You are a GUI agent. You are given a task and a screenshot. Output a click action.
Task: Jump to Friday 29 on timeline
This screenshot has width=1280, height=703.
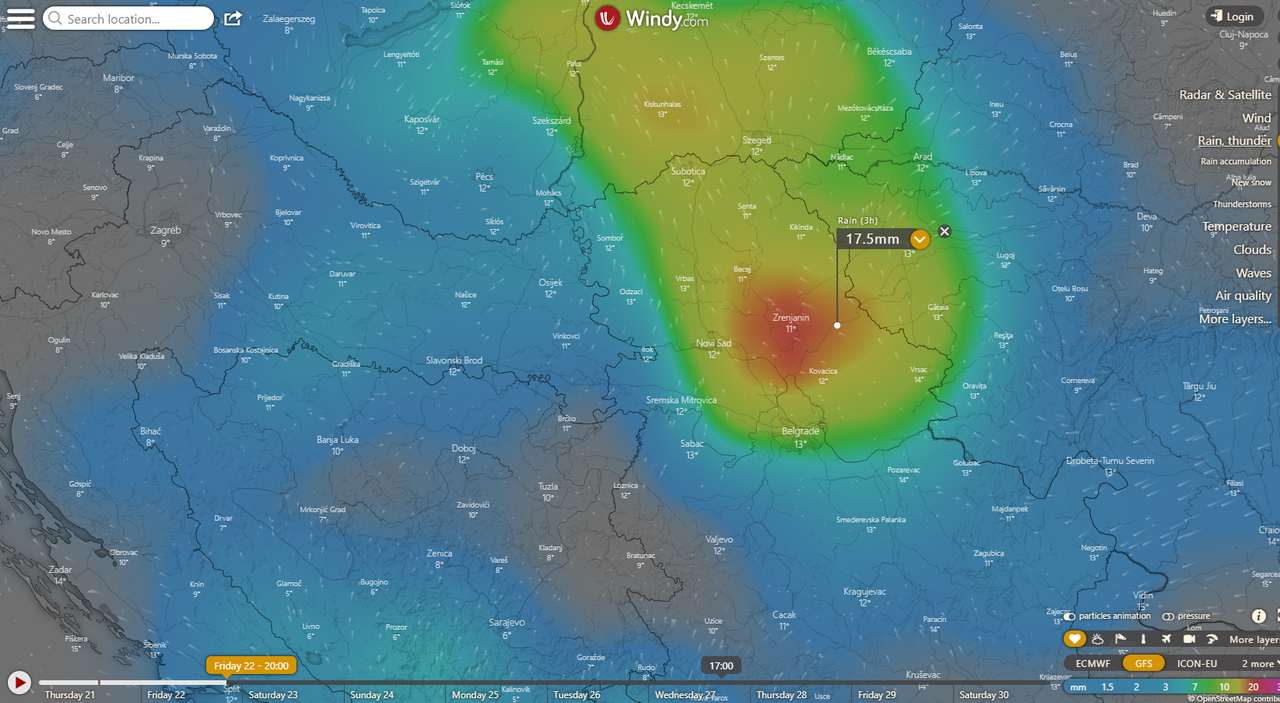(877, 695)
